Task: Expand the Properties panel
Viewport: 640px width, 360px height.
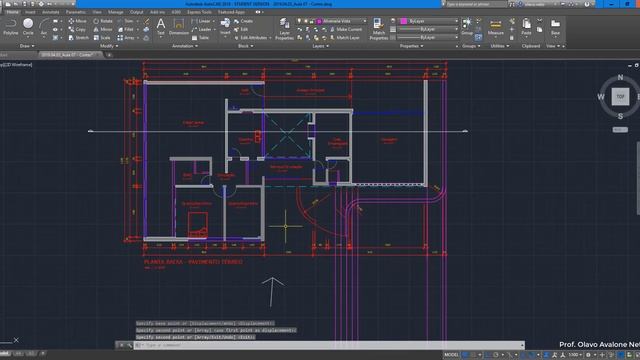Action: tap(411, 46)
